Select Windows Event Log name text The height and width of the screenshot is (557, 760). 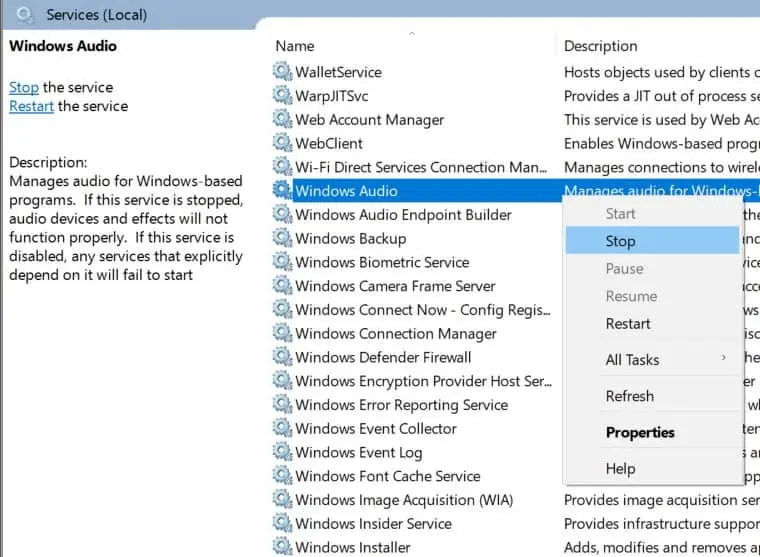[359, 452]
